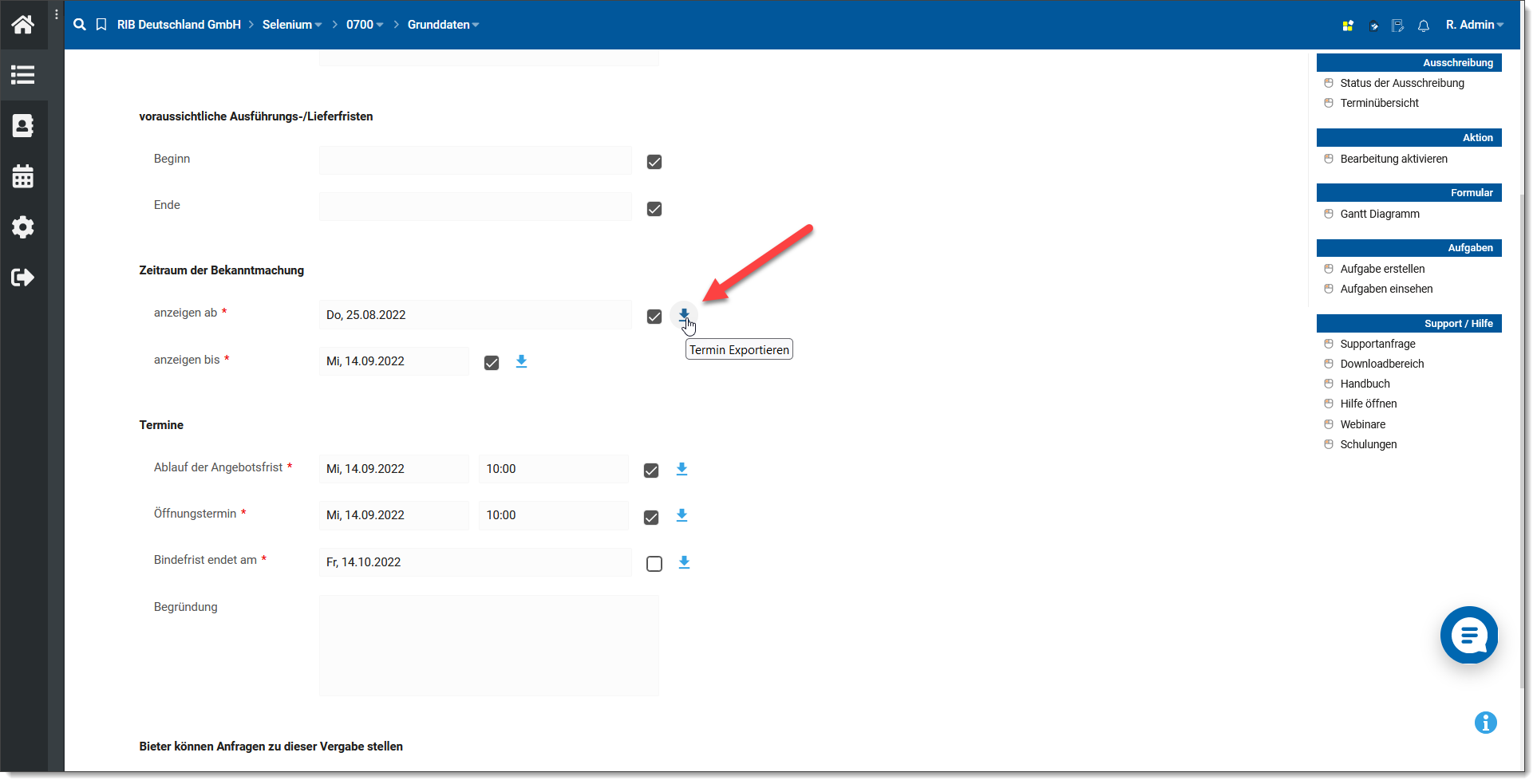
Task: Open Terminübersicht link
Action: coord(1379,103)
